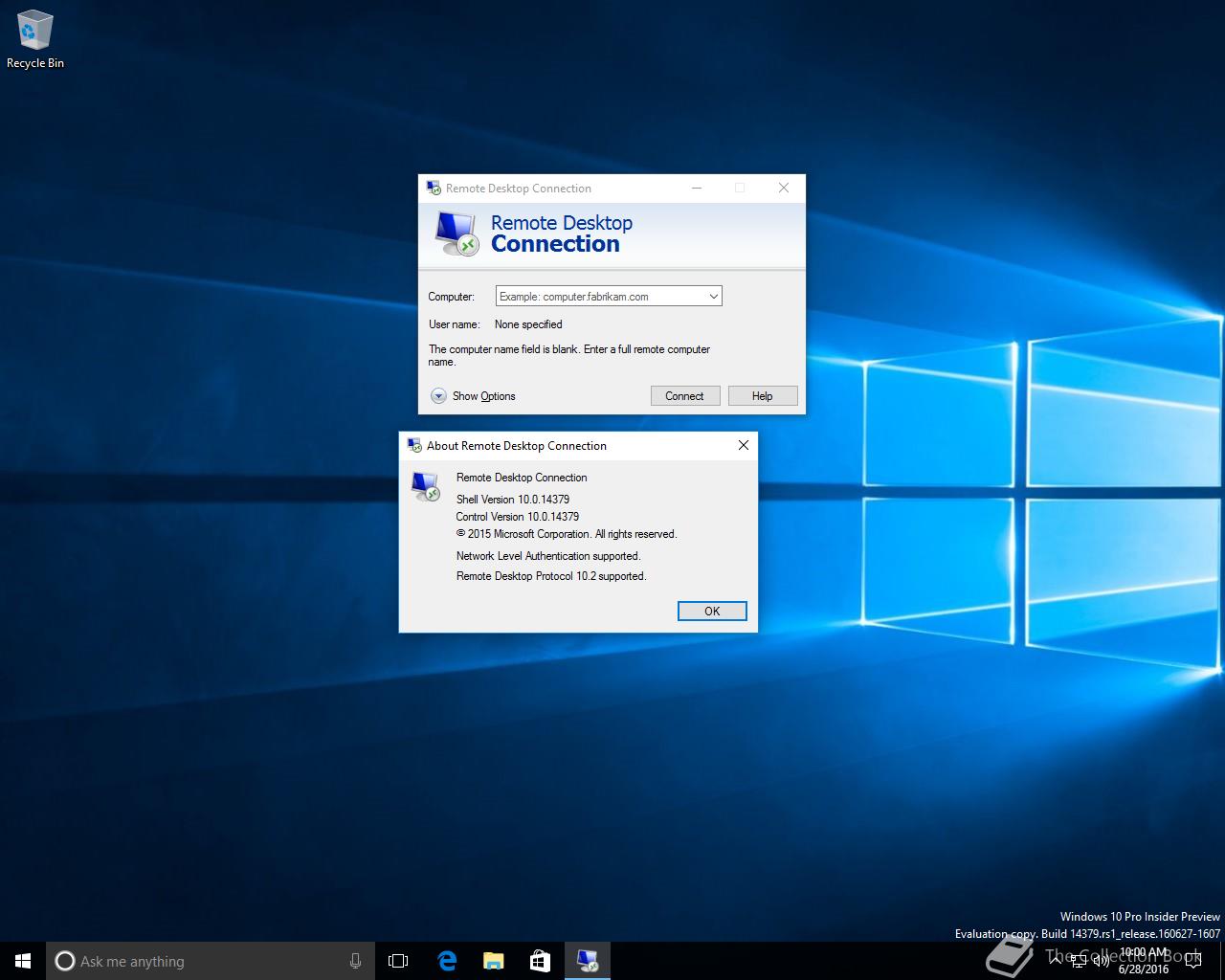
Task: Click the '2015 Microsoft Corporation' copyright text
Action: click(x=567, y=534)
